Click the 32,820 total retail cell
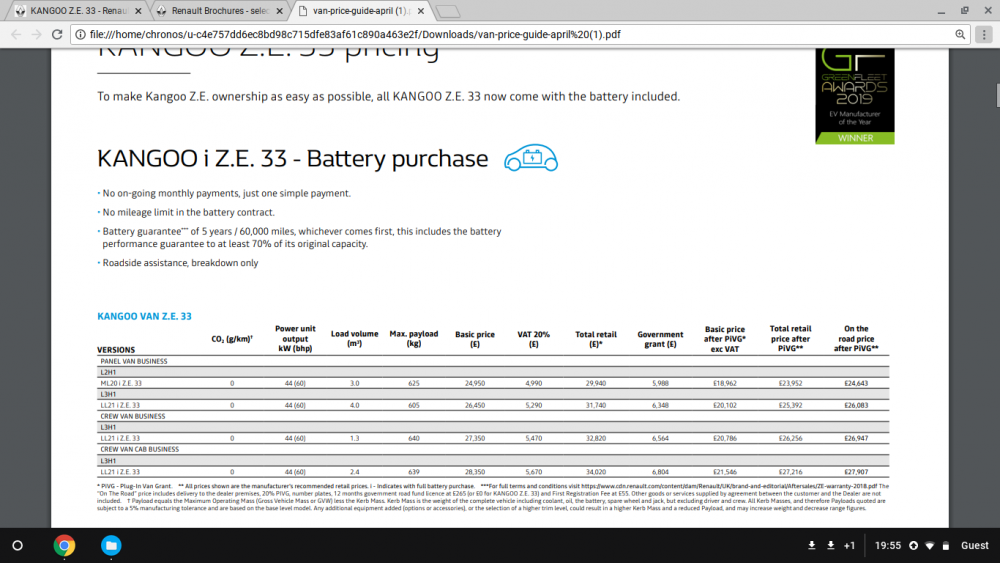The width and height of the screenshot is (1000, 563). point(596,439)
